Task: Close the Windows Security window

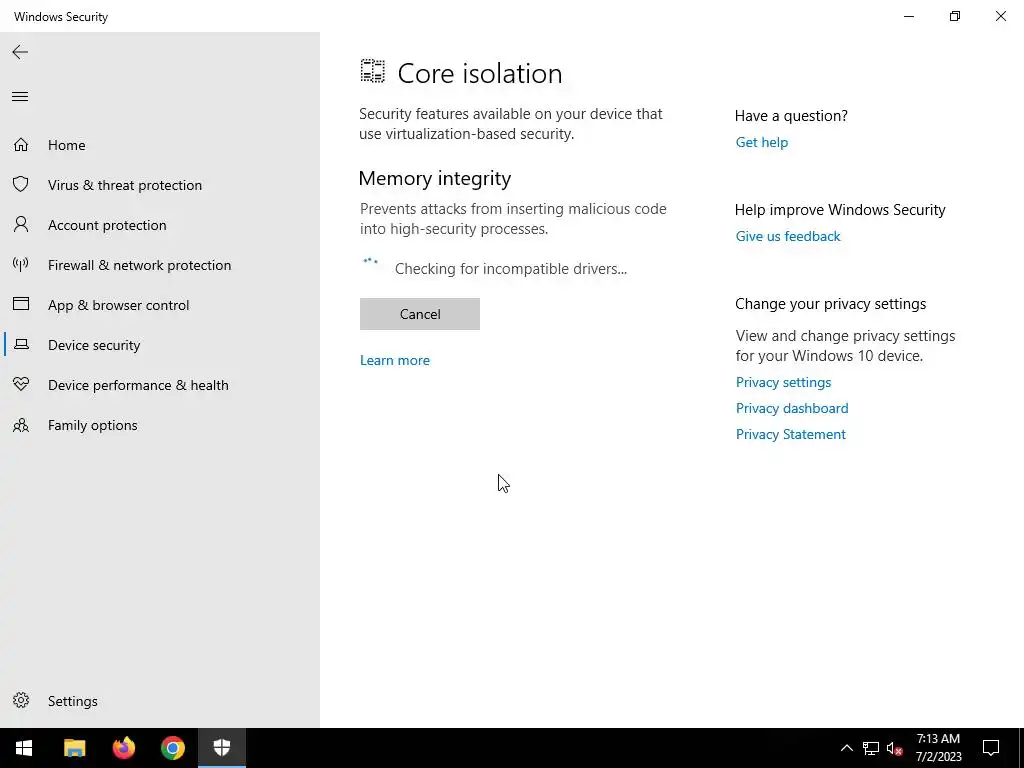Action: tap(1000, 16)
